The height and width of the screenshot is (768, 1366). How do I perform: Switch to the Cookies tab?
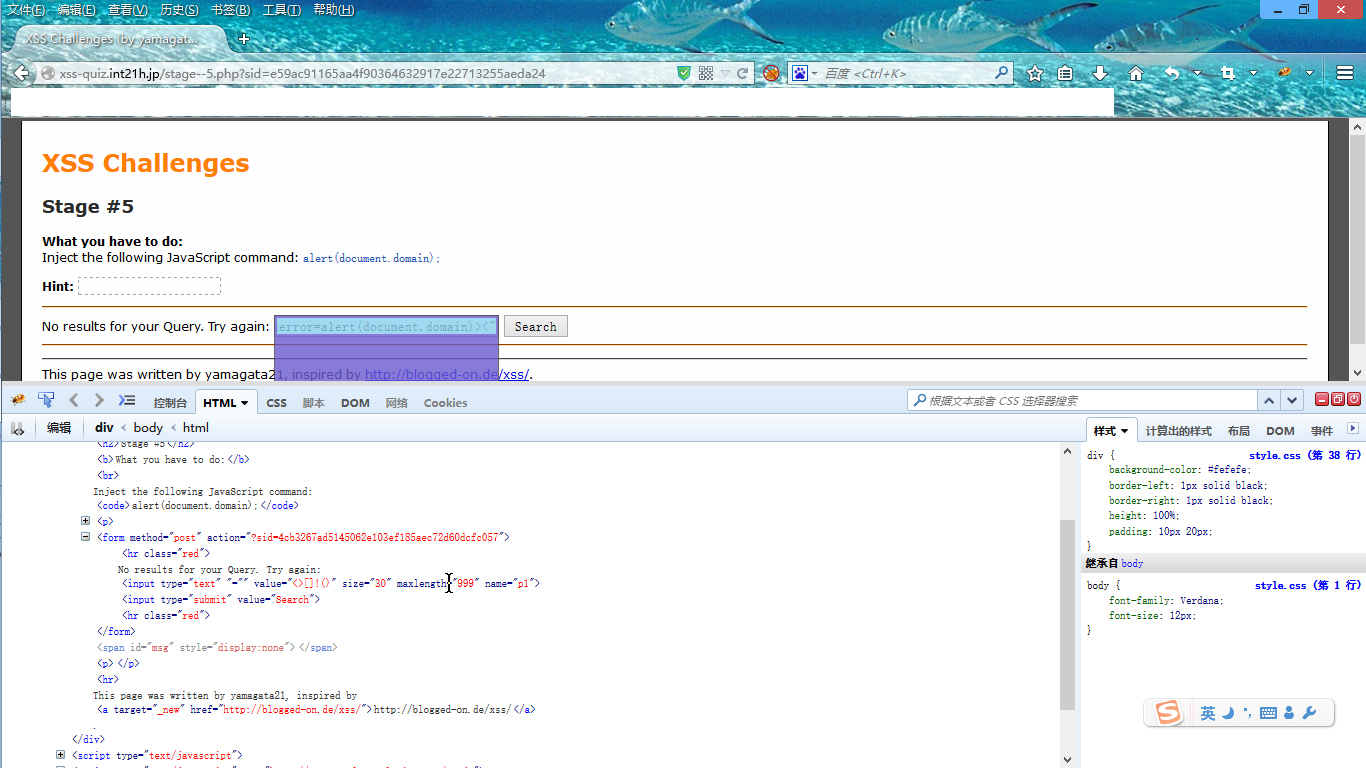click(445, 403)
